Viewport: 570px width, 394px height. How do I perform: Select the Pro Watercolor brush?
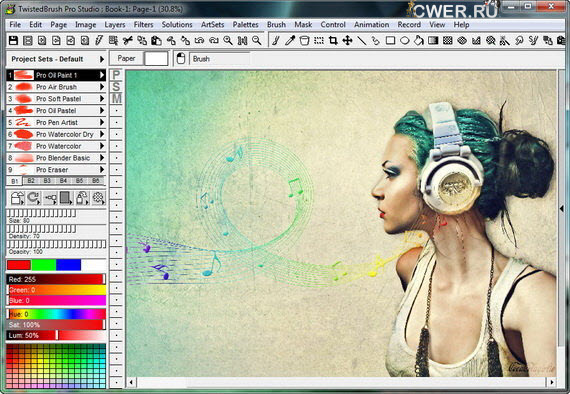coord(56,146)
